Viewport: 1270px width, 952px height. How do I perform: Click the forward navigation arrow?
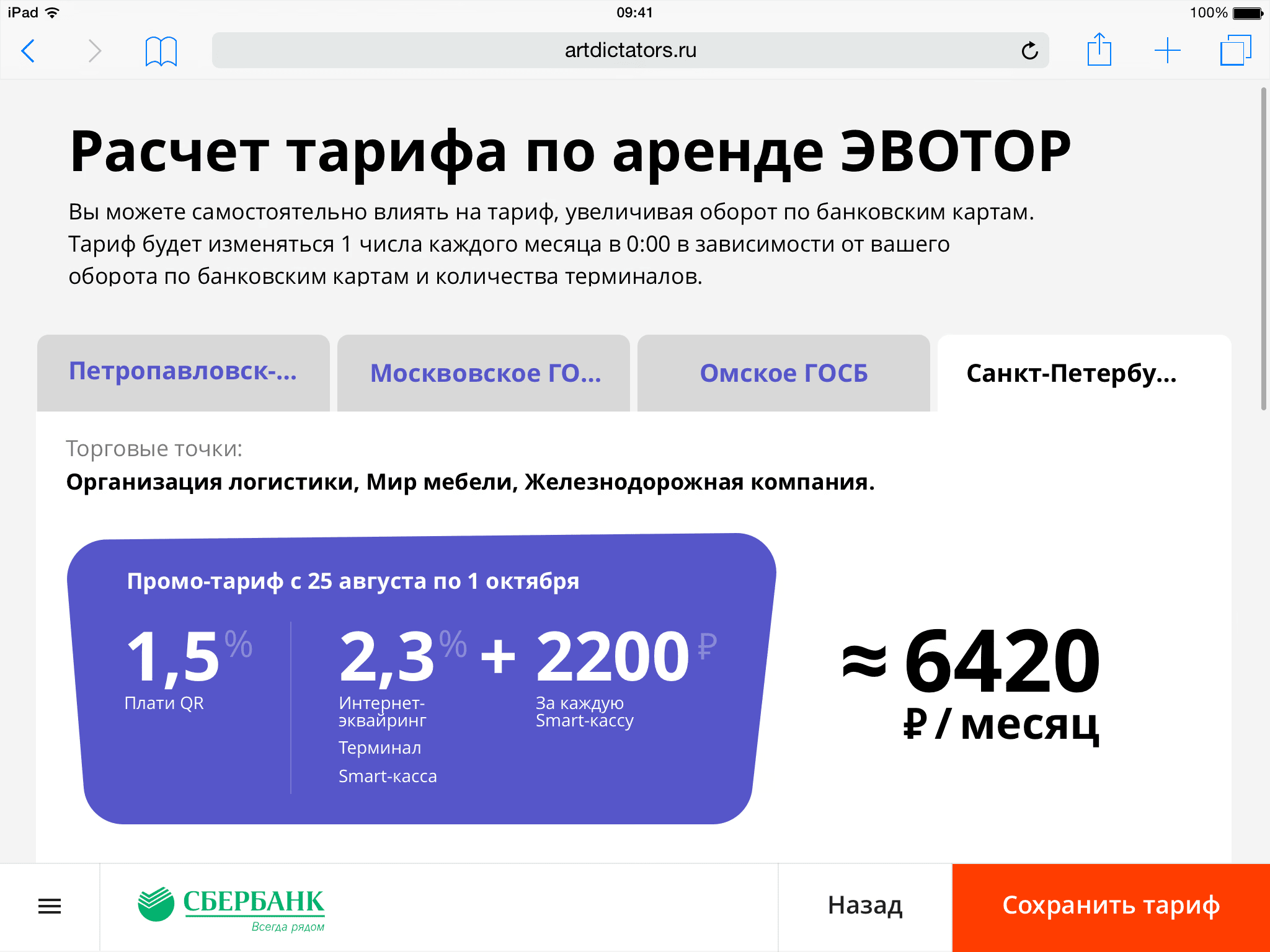click(94, 51)
